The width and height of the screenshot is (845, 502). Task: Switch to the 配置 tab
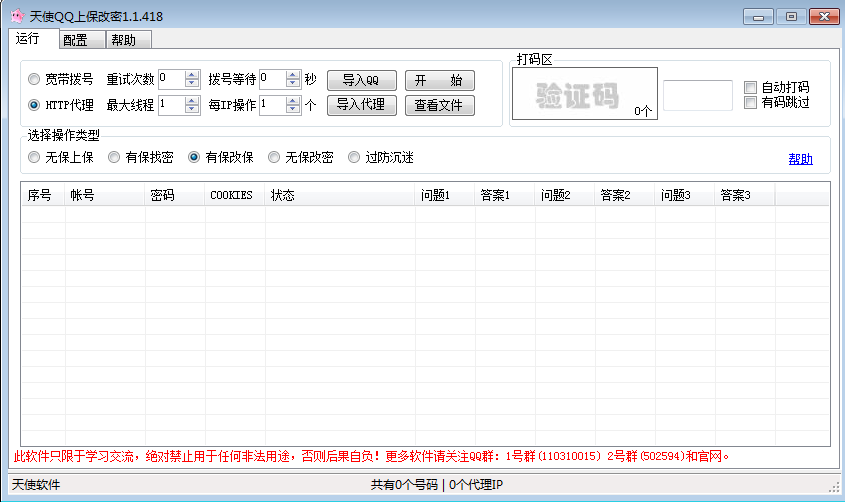pyautogui.click(x=75, y=40)
